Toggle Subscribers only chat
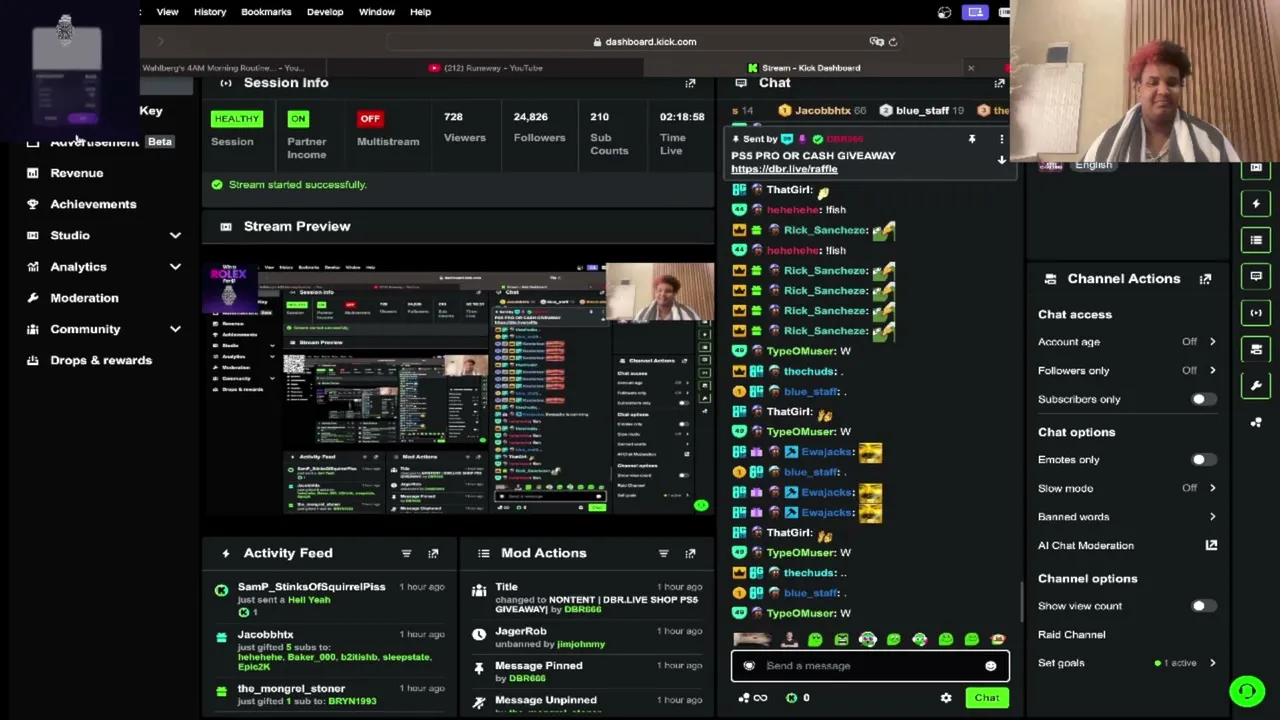This screenshot has width=1280, height=720. (x=1203, y=399)
